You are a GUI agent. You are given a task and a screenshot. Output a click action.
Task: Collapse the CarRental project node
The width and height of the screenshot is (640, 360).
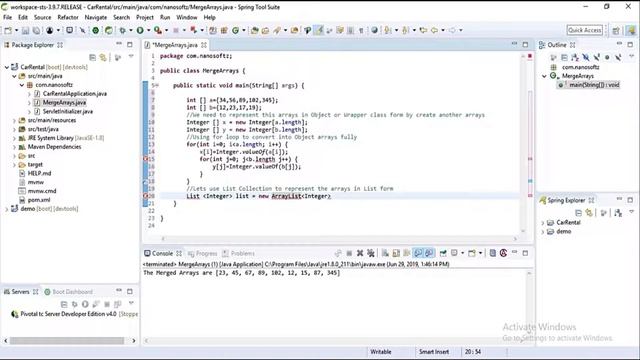(x=7, y=67)
